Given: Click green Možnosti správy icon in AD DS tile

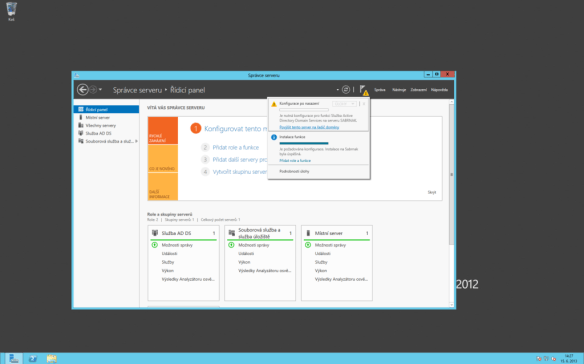Looking at the screenshot, I should point(155,245).
